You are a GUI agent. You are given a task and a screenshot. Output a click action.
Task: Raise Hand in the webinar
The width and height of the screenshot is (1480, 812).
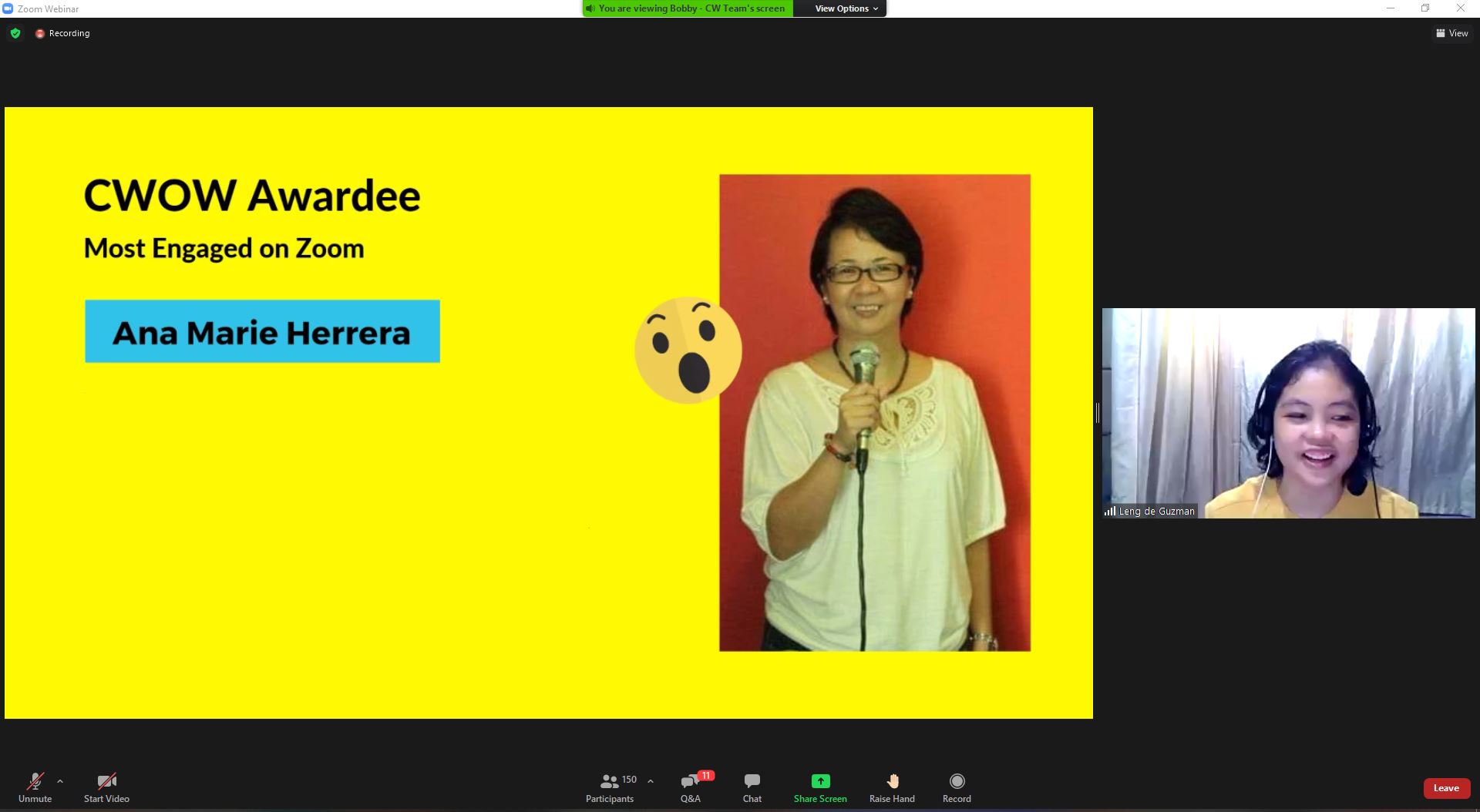892,787
